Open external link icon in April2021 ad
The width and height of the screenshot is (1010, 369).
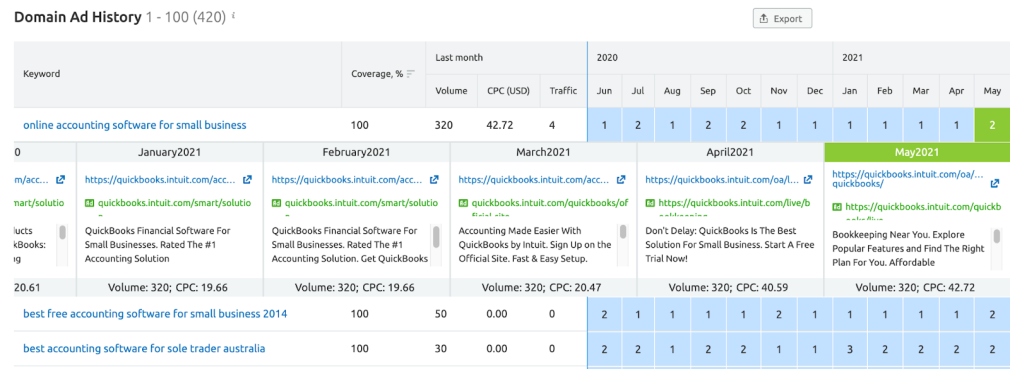point(808,180)
